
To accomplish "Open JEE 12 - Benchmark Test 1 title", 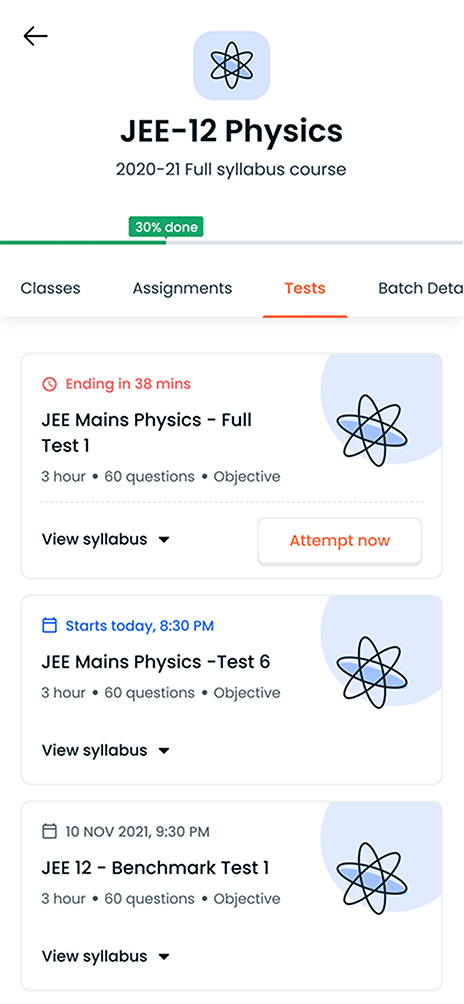I will coord(156,868).
